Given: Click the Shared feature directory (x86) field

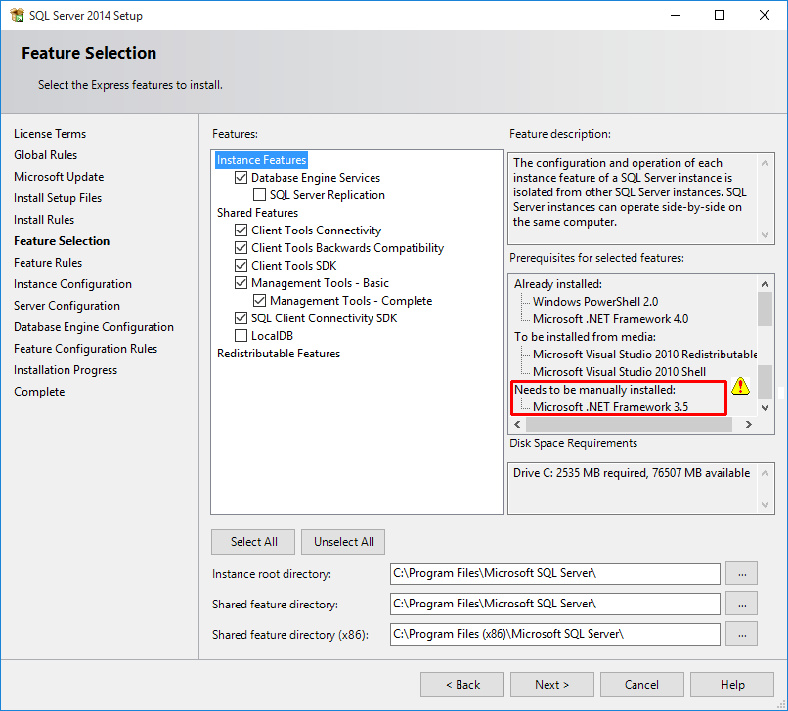Looking at the screenshot, I should click(x=555, y=635).
